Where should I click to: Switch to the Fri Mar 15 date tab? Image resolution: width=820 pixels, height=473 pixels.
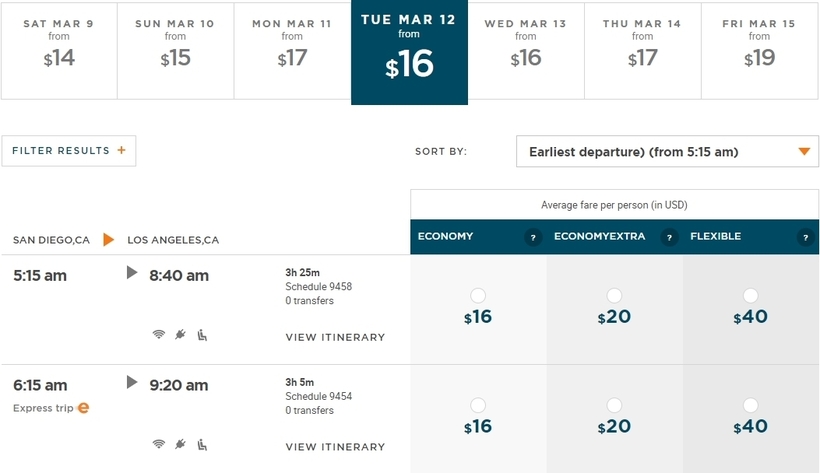coord(759,51)
